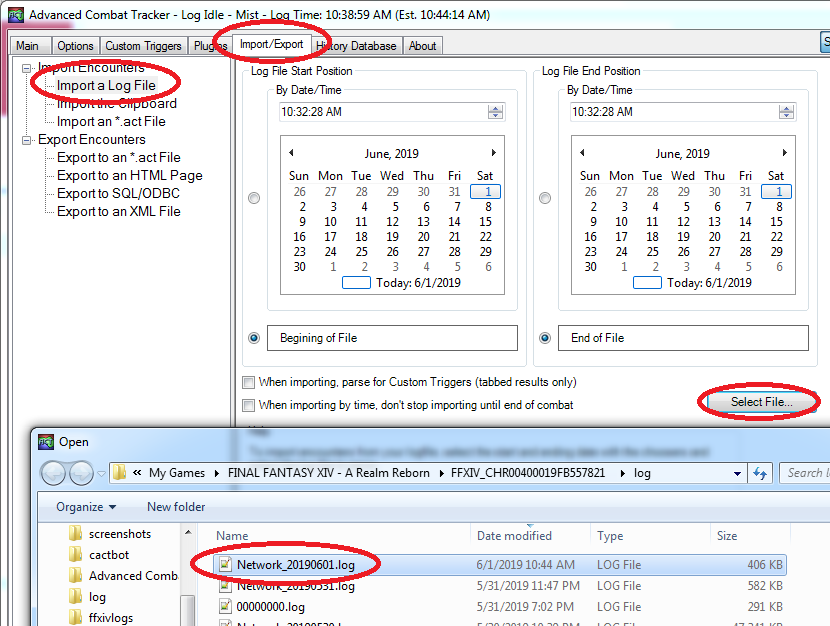Click New folder in Open dialog
The width and height of the screenshot is (830, 626).
pyautogui.click(x=176, y=507)
